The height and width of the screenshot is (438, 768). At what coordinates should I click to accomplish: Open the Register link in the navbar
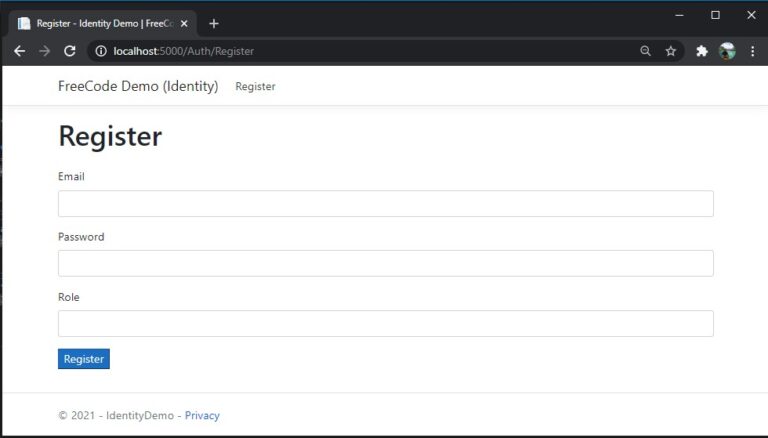(x=255, y=86)
